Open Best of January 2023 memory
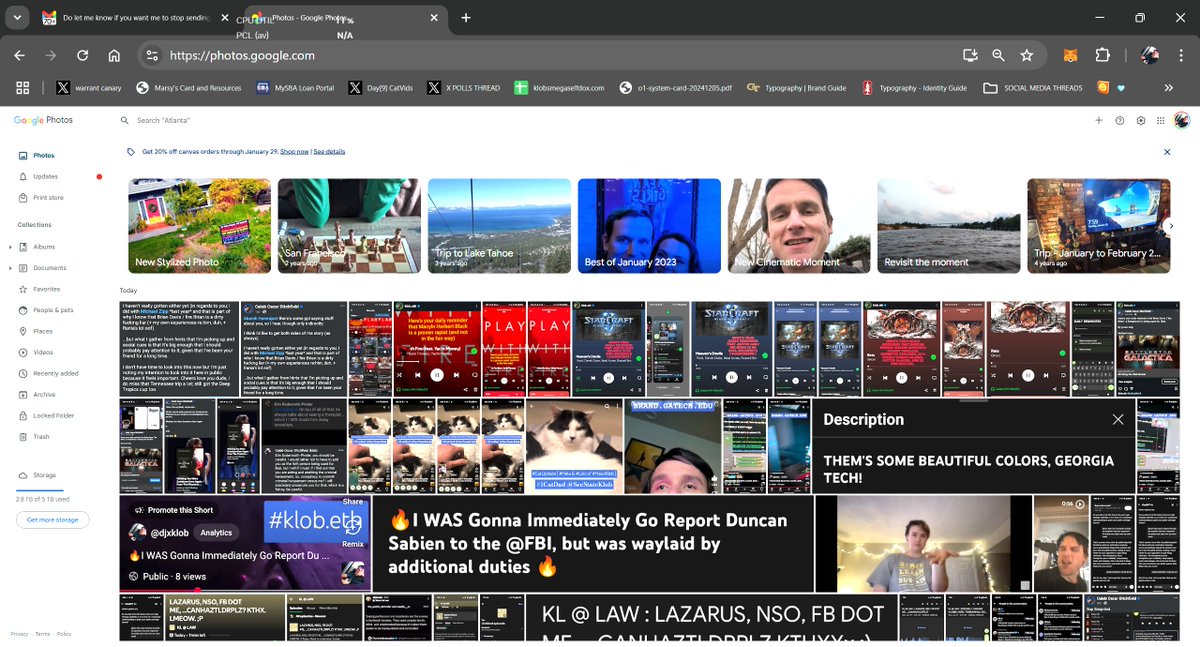The height and width of the screenshot is (647, 1200). click(x=649, y=226)
